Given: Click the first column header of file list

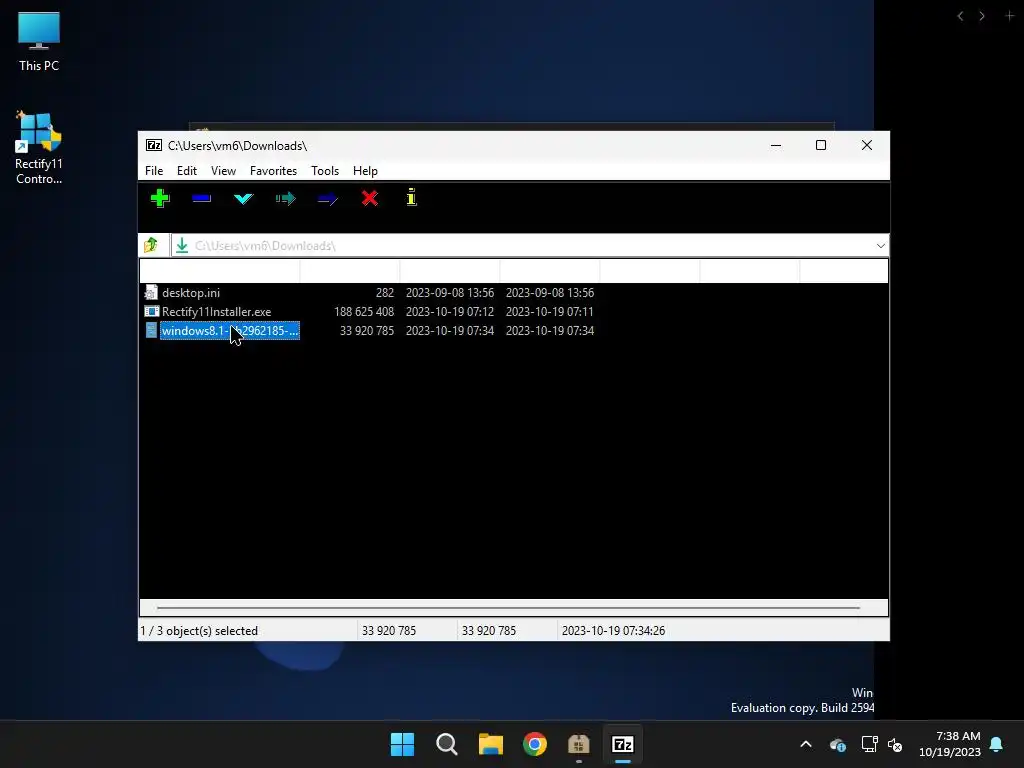Looking at the screenshot, I should (219, 270).
